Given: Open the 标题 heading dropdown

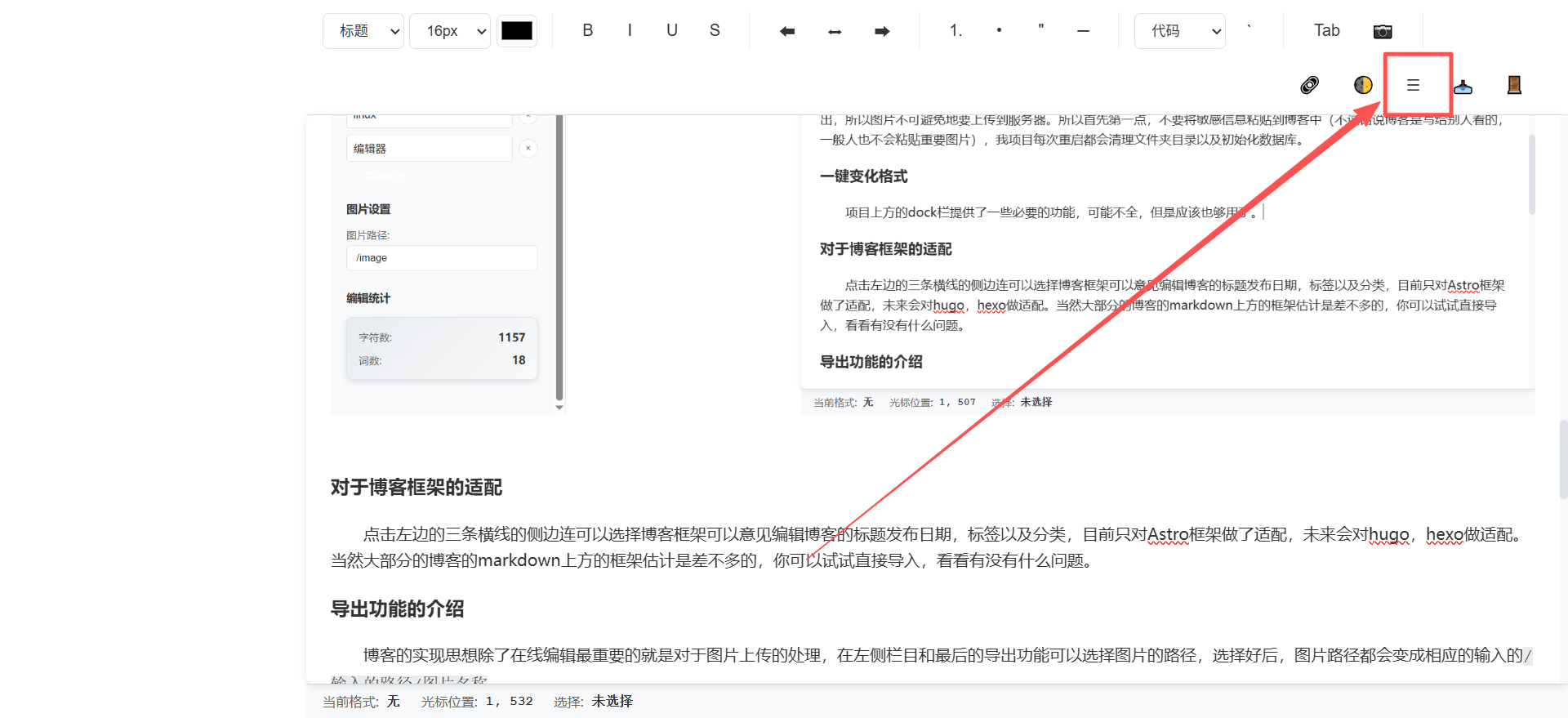Looking at the screenshot, I should tap(363, 31).
